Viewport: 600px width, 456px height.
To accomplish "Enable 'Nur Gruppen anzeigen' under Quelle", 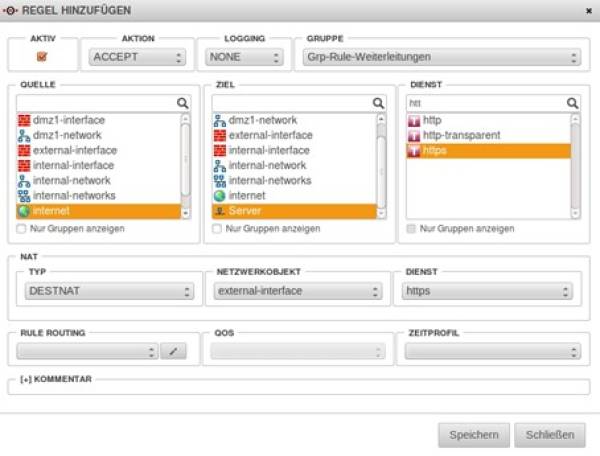I will 22,229.
